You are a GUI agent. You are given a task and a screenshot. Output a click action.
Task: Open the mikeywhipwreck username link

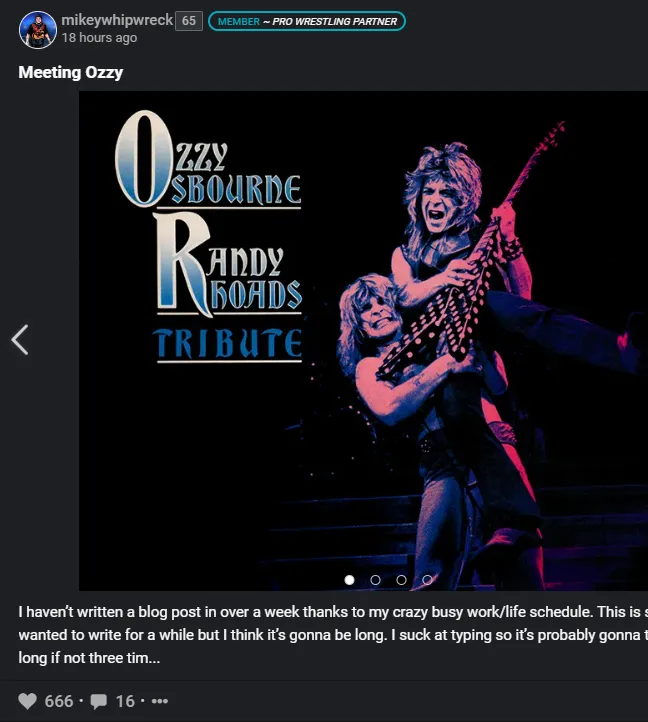[x=117, y=20]
